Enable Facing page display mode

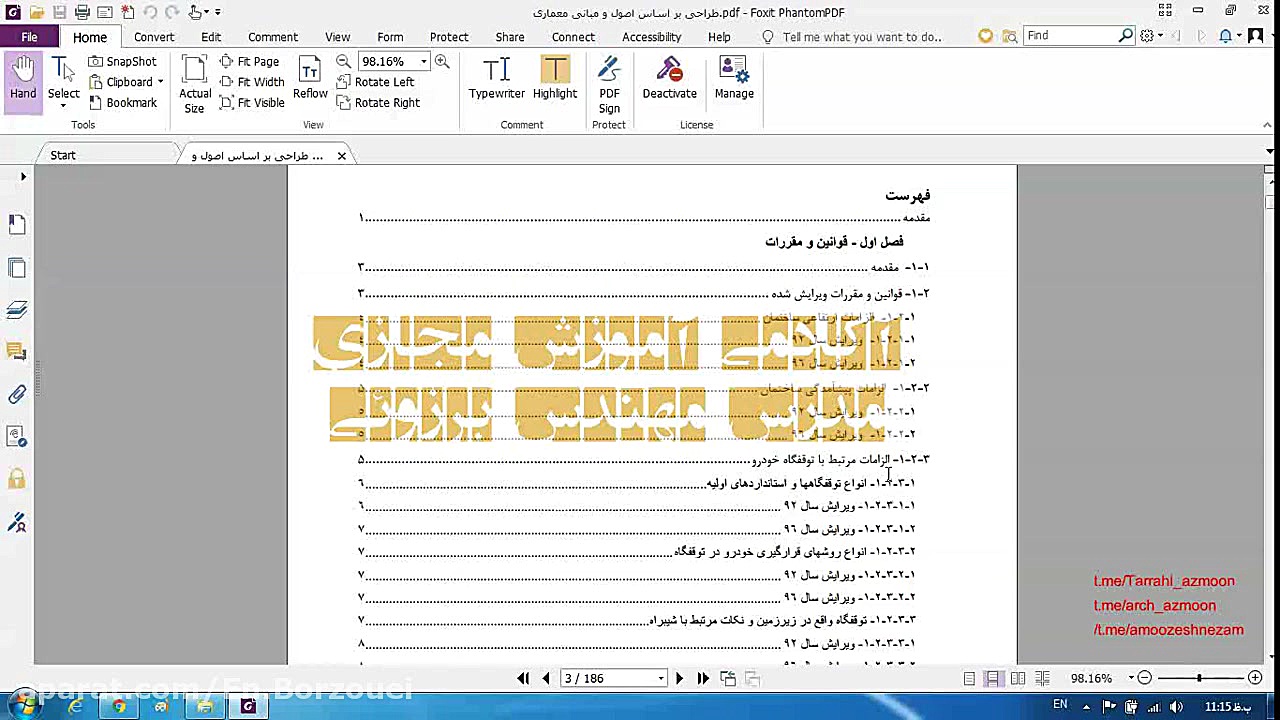coord(1018,678)
